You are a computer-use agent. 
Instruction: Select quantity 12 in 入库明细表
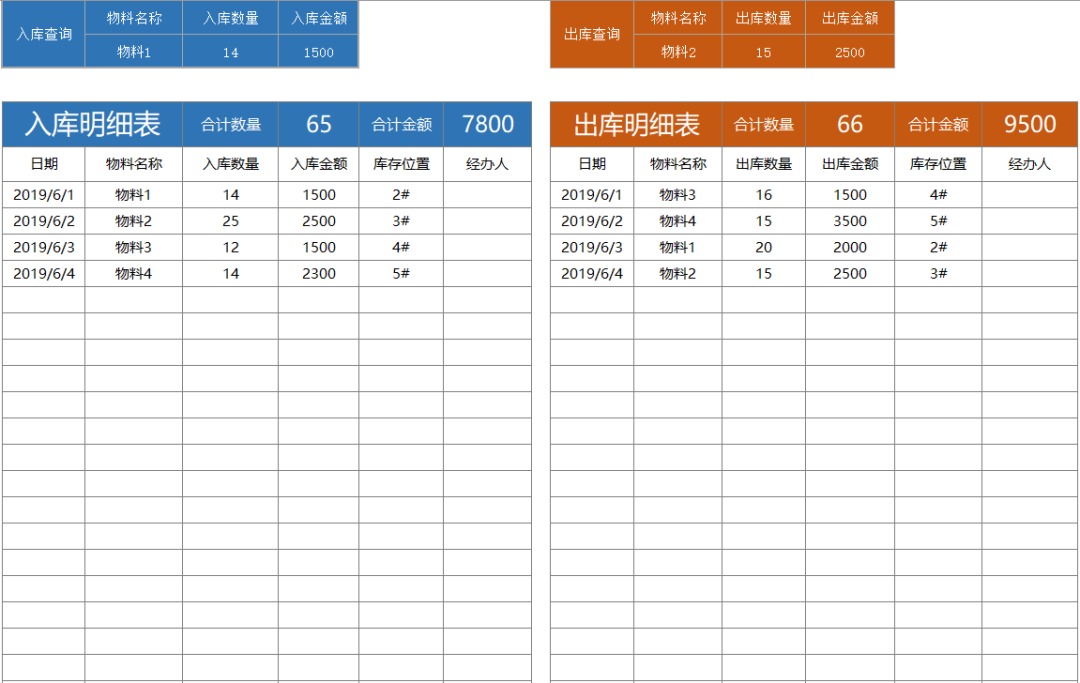[x=231, y=247]
